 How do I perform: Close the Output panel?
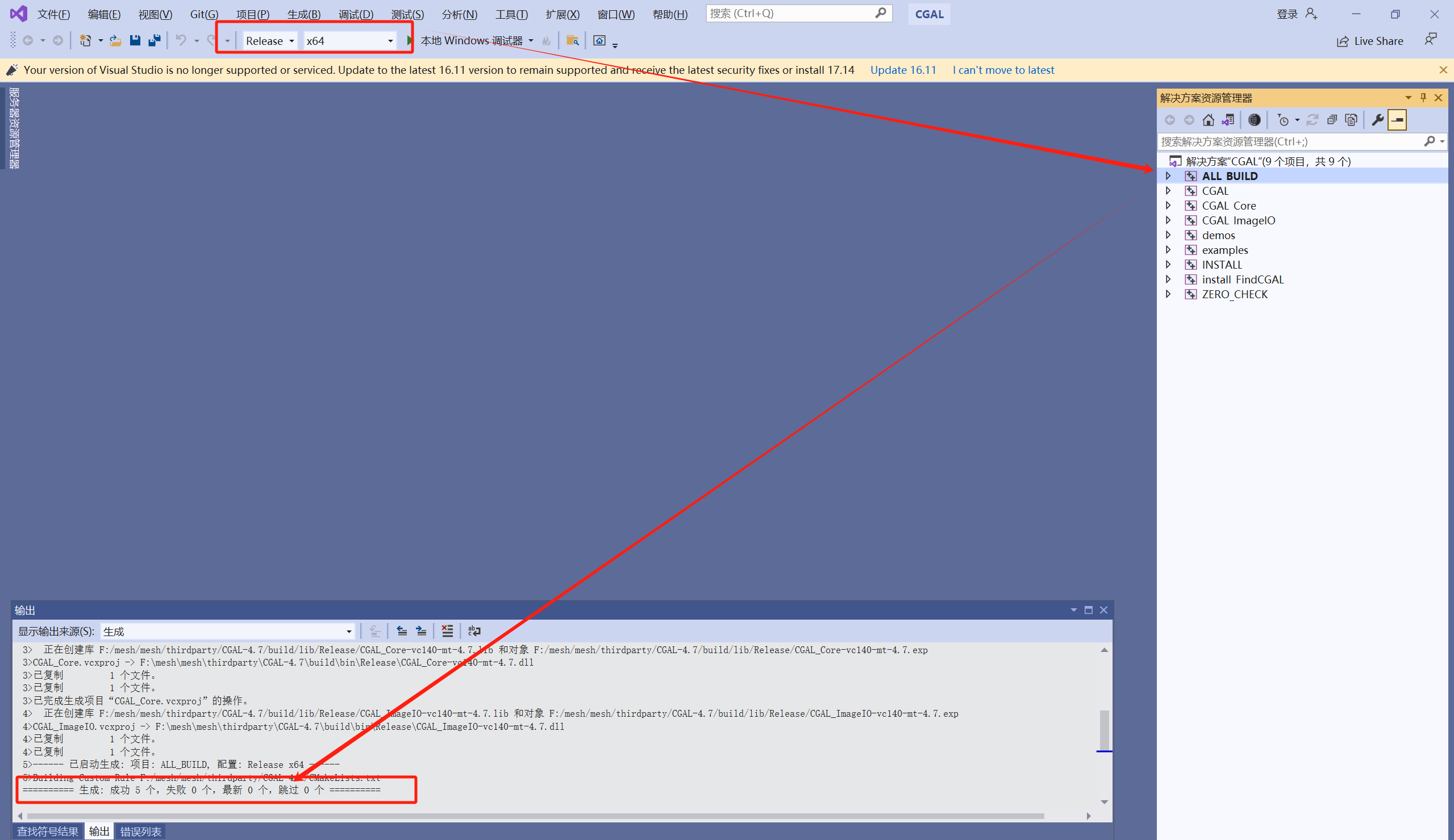click(x=1104, y=610)
